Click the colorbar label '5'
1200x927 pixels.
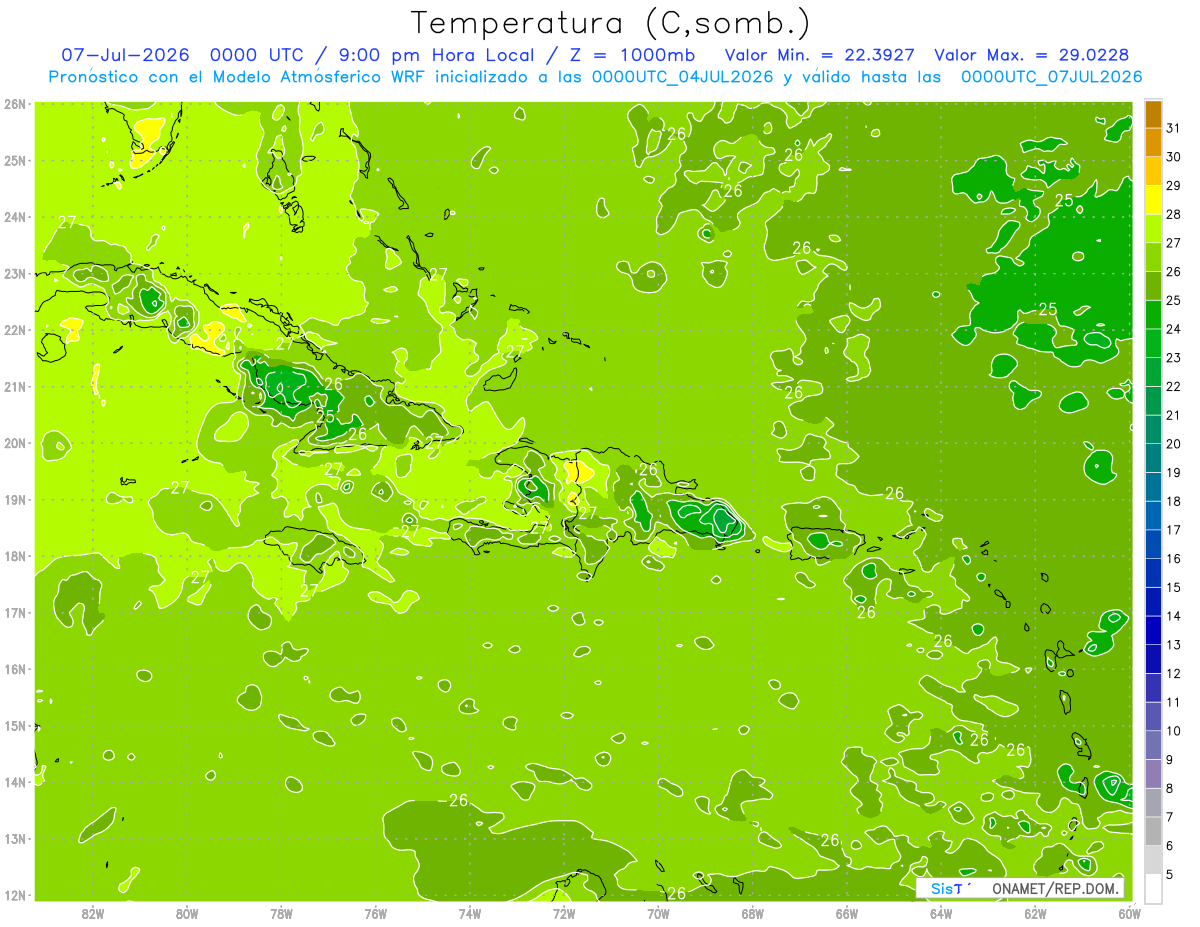[1171, 875]
